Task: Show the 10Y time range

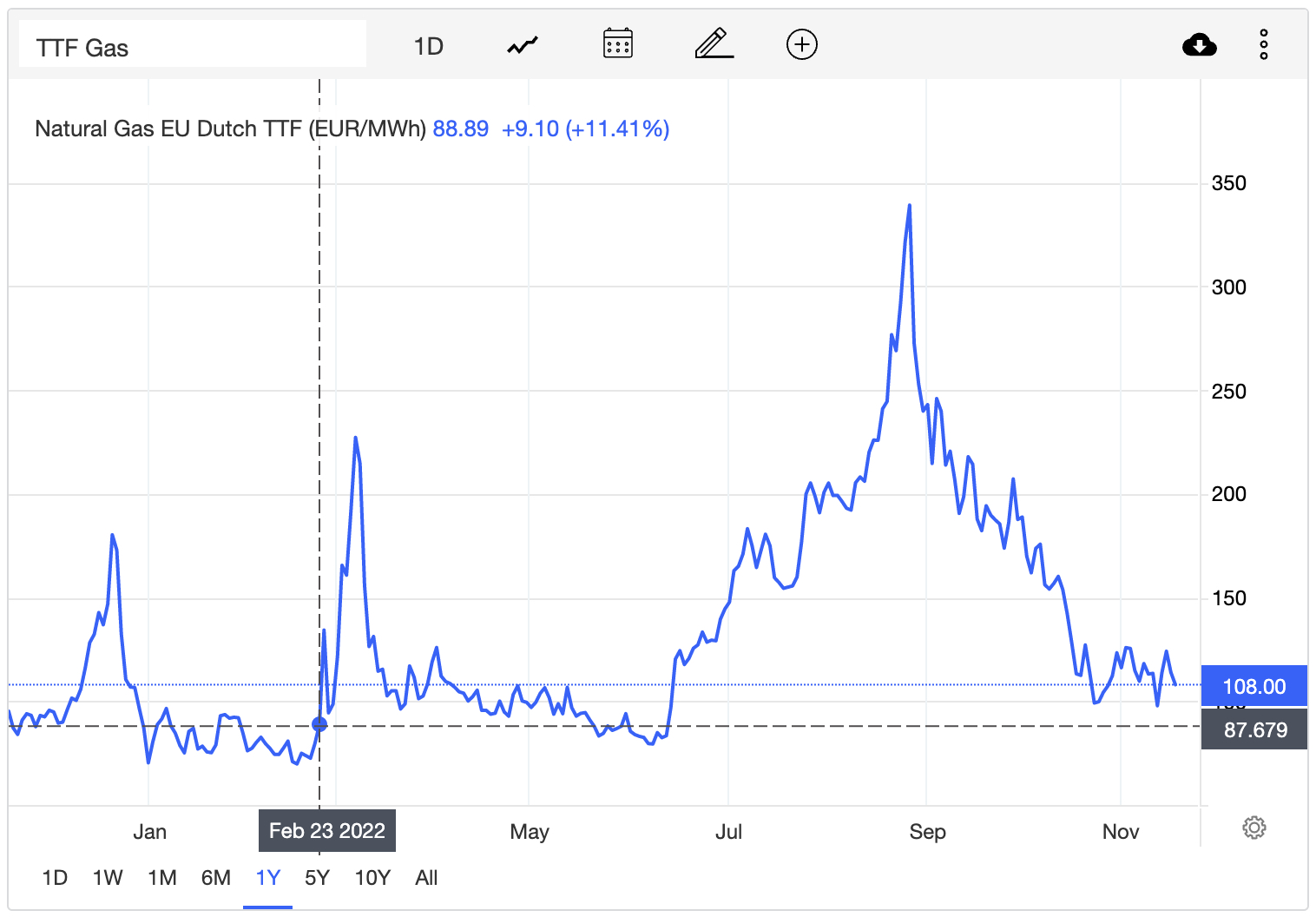Action: point(372,878)
